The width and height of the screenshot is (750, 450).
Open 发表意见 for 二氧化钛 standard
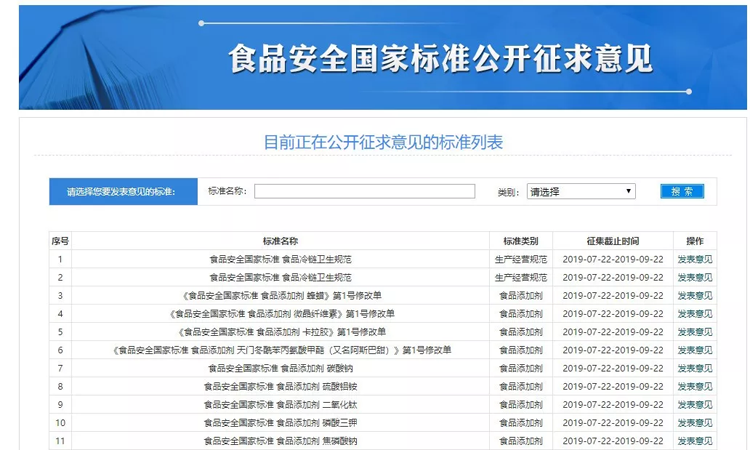tap(695, 404)
